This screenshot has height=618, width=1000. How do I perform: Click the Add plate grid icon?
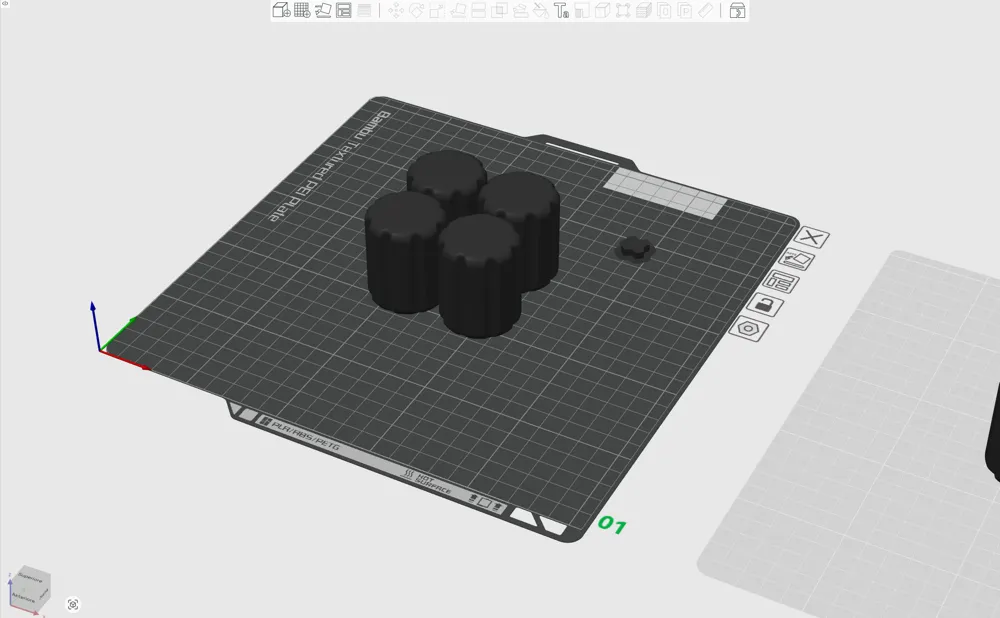302,10
